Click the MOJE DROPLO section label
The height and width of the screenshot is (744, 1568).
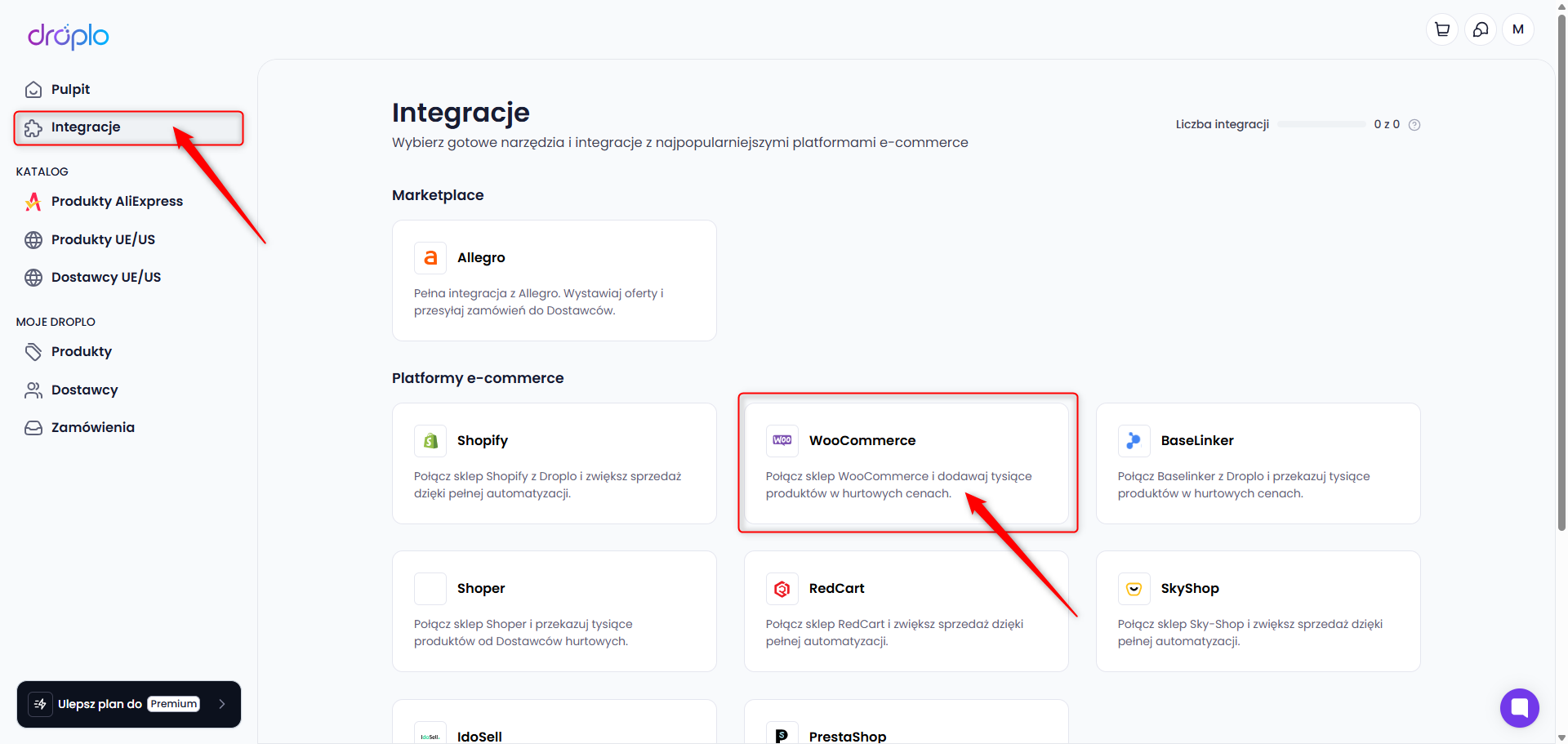56,322
